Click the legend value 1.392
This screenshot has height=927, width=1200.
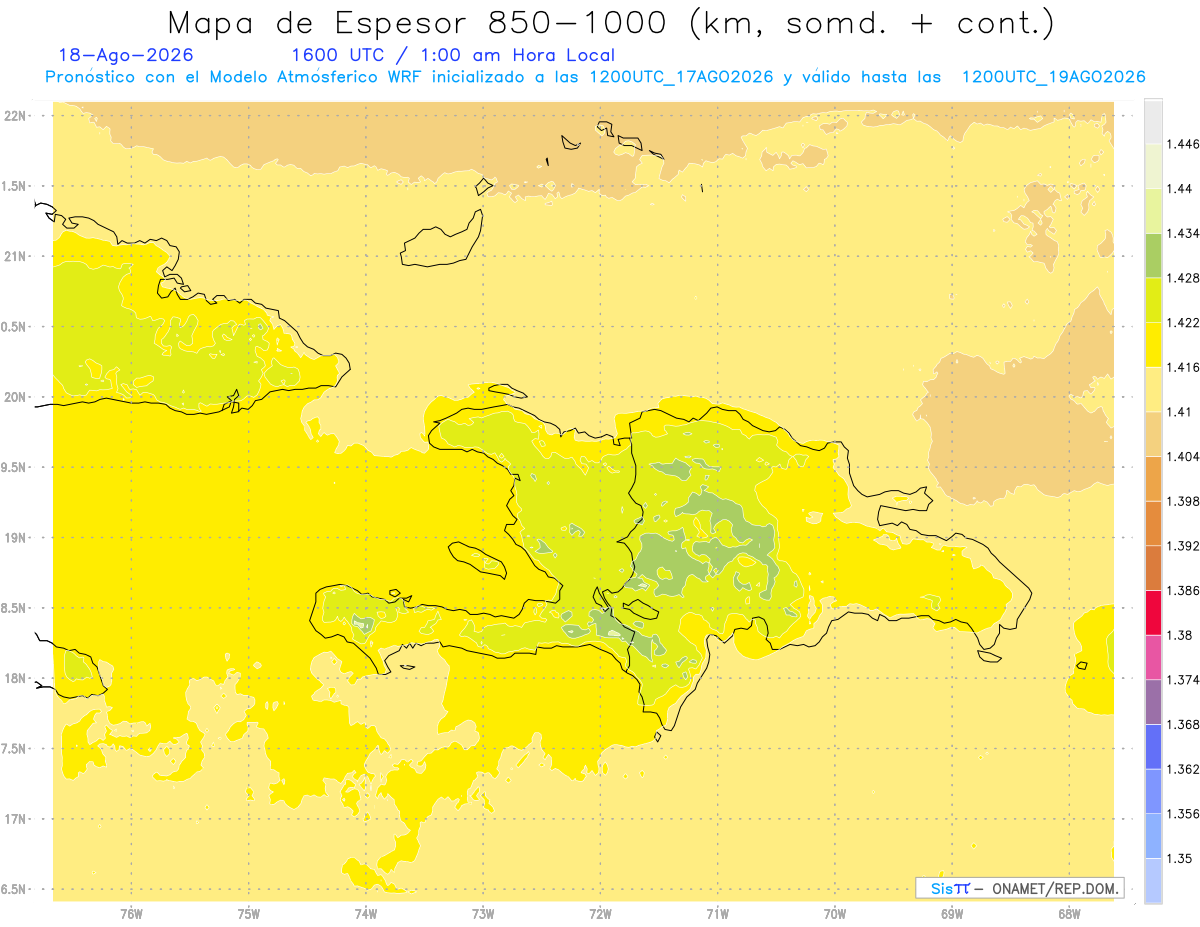[1183, 546]
